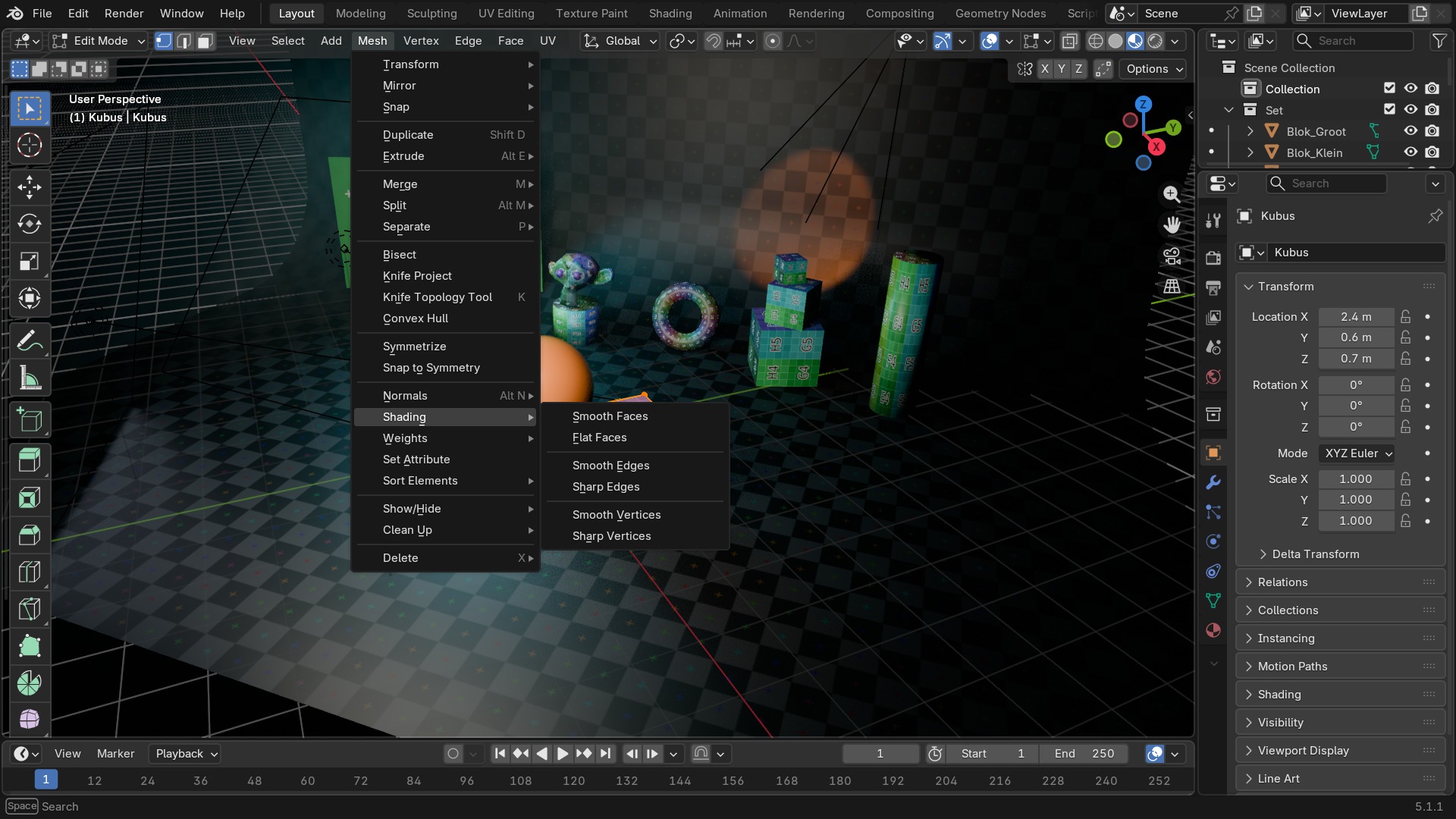This screenshot has width=1456, height=819.
Task: Expand the Delta Transform section
Action: tap(1314, 554)
